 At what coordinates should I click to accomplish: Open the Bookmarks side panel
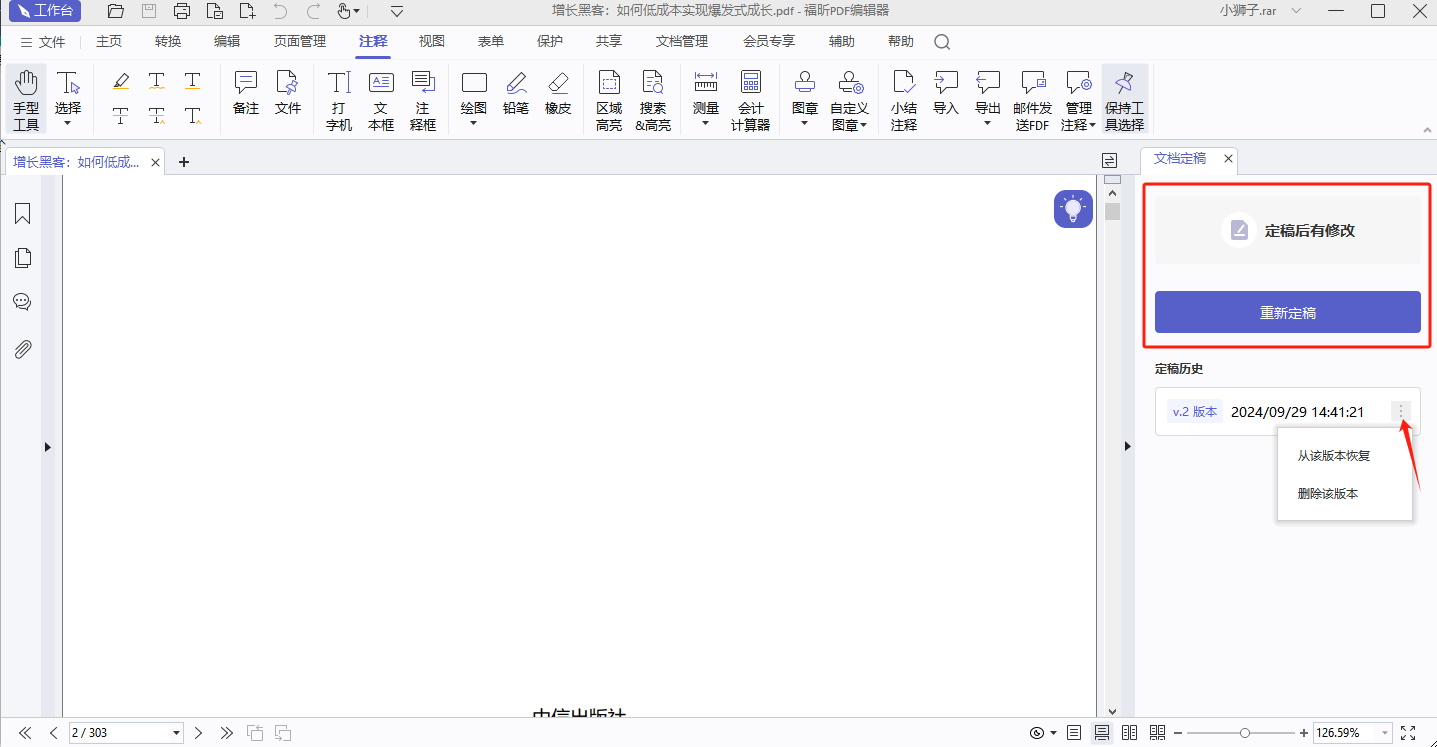(22, 214)
